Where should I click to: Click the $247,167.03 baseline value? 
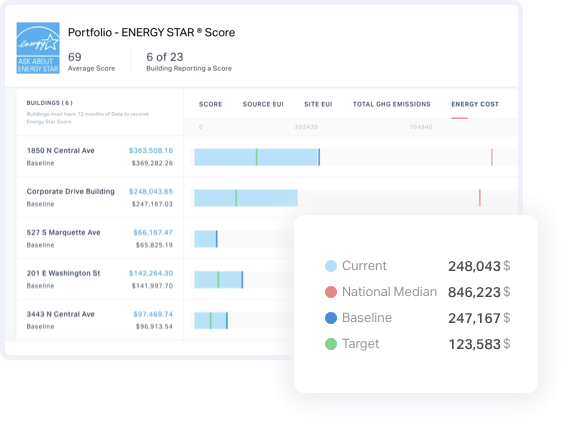pyautogui.click(x=152, y=204)
